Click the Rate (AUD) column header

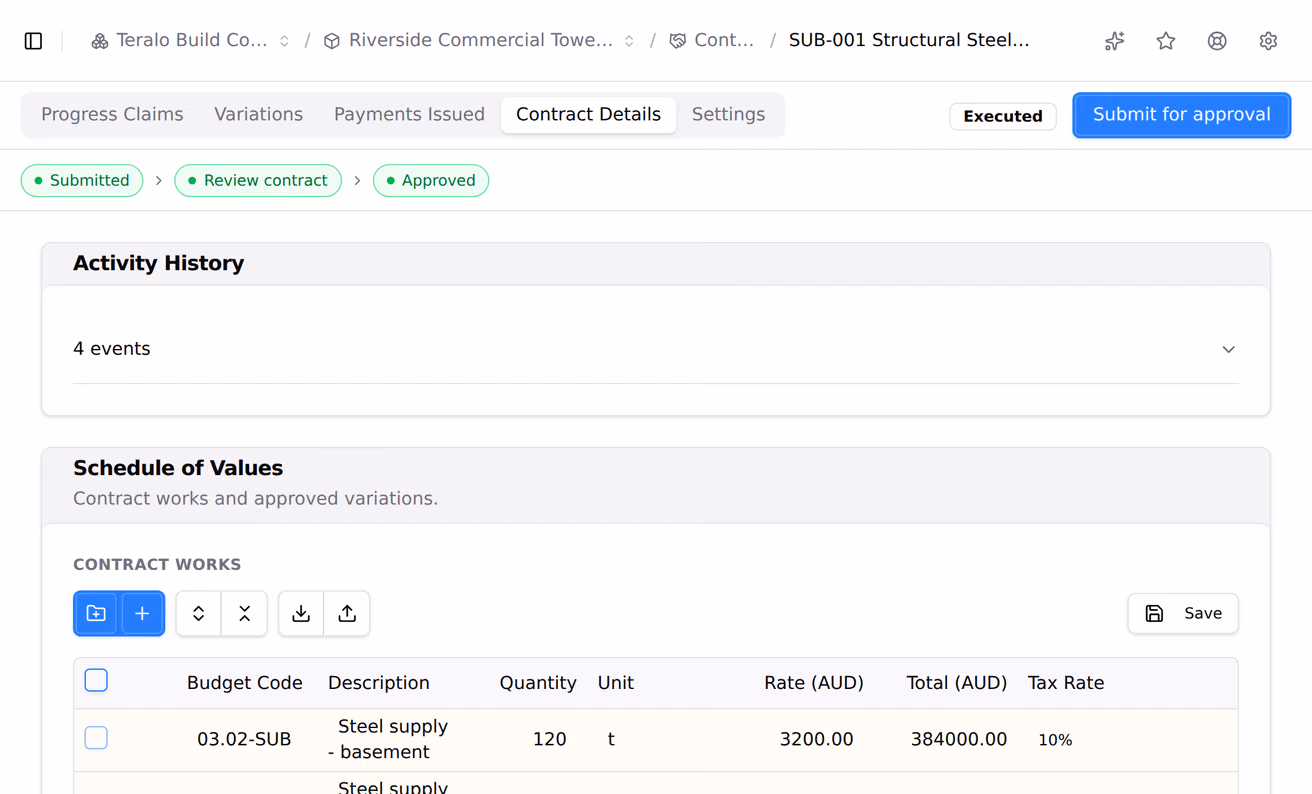814,683
